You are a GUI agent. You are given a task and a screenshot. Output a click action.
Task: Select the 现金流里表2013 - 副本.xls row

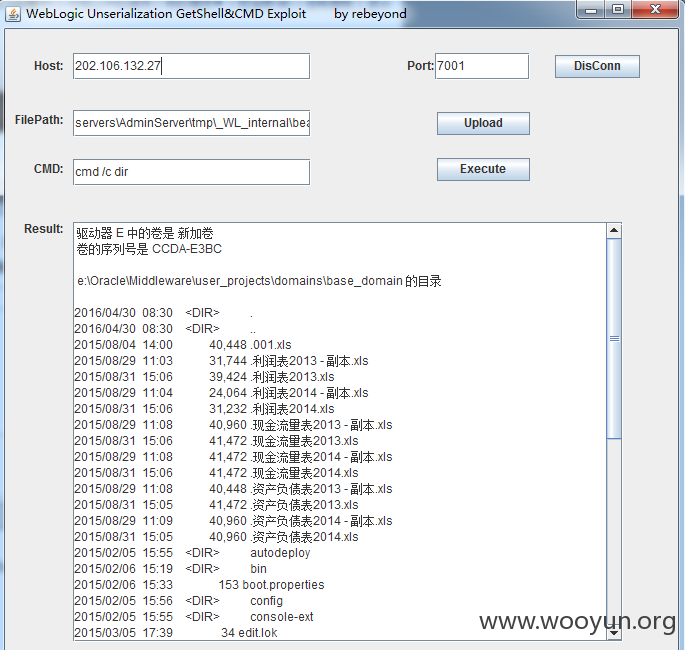[233, 425]
